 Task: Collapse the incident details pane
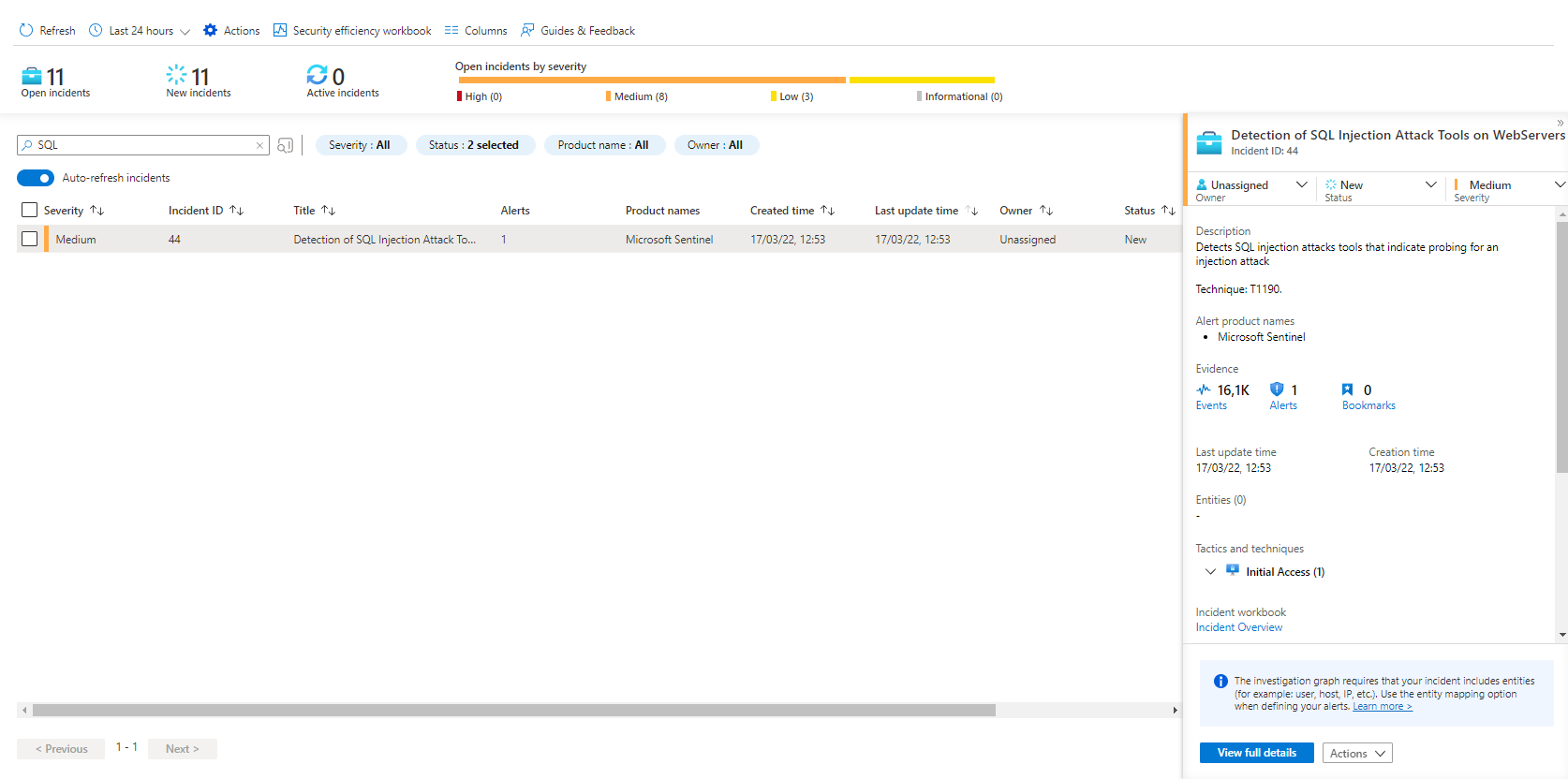point(1560,123)
